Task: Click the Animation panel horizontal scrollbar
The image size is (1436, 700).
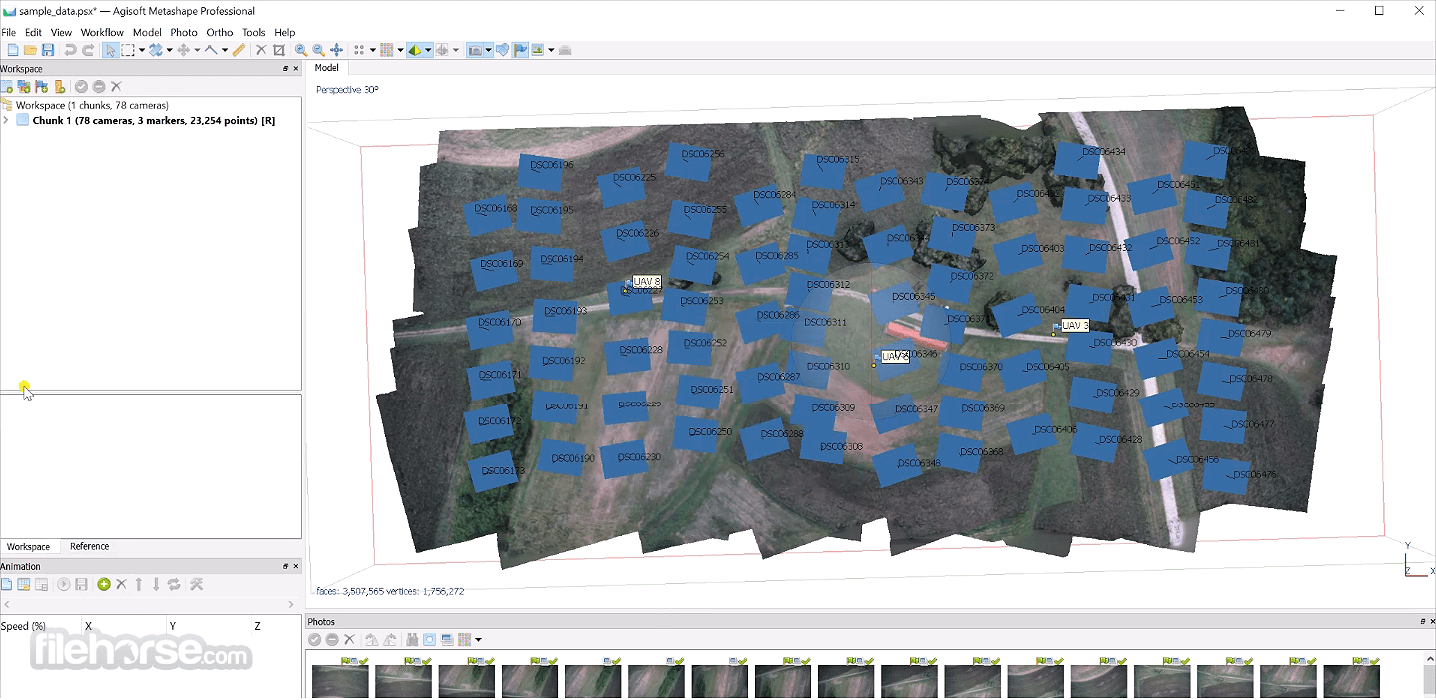Action: click(x=150, y=604)
